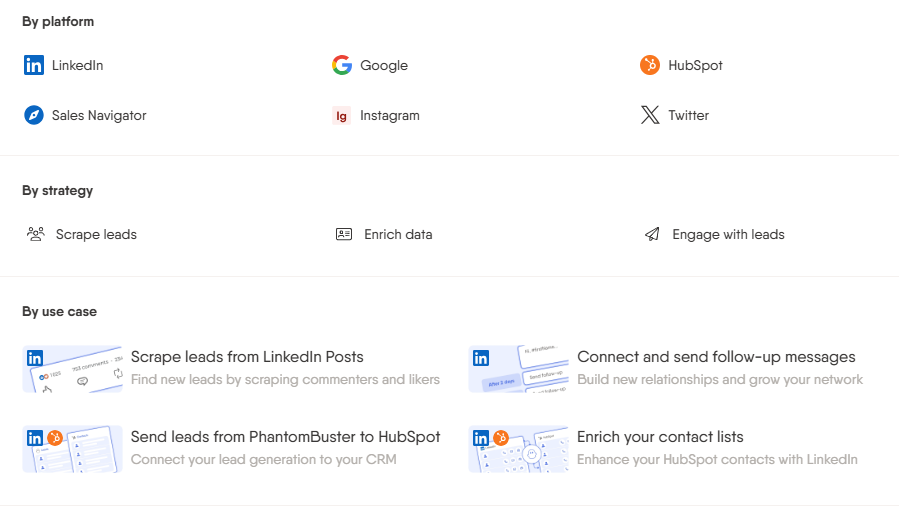Screen dimensions: 899x527
Task: Click the Twitter X logo icon
Action: coord(650,115)
